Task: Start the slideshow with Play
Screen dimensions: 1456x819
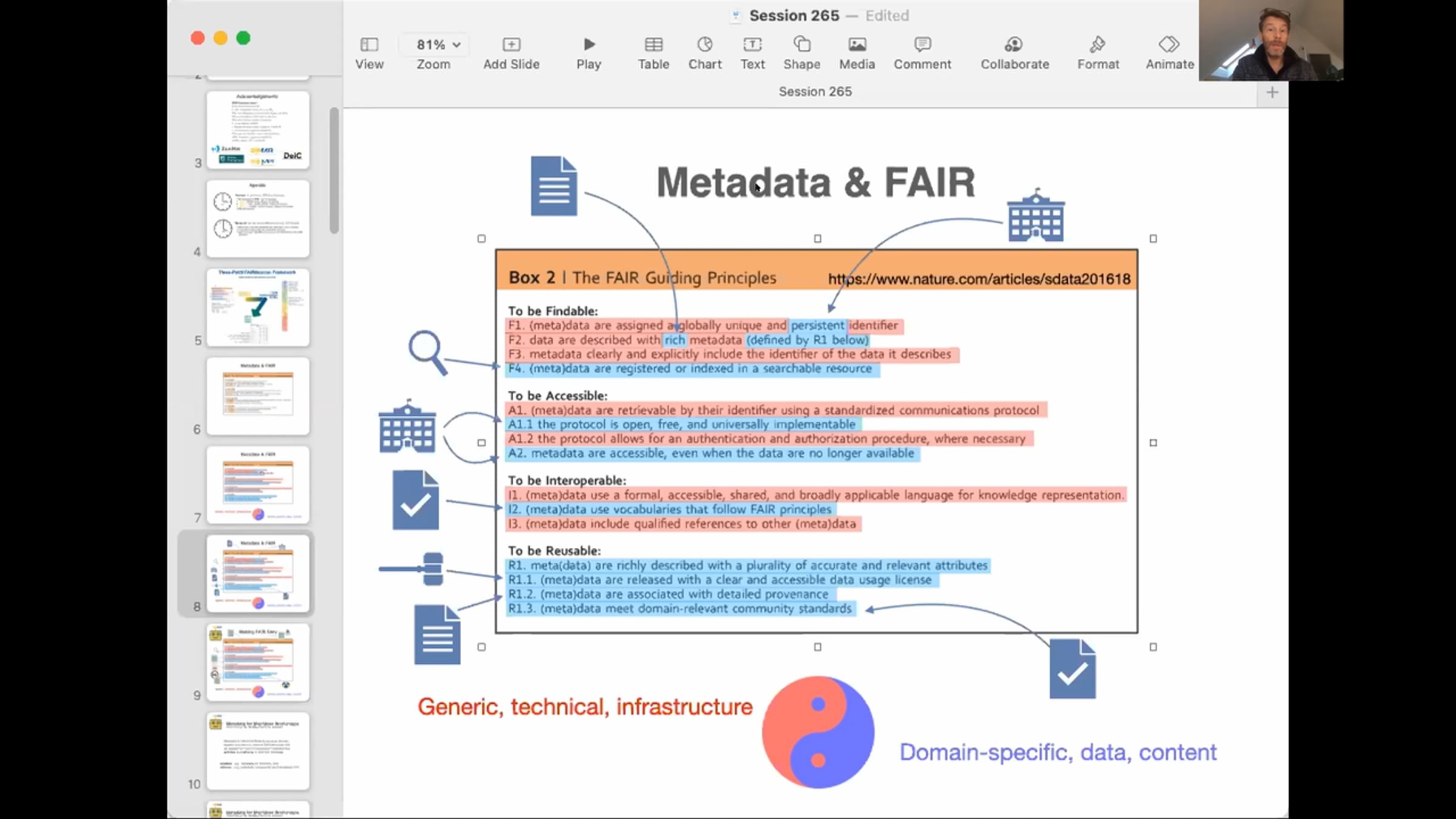Action: [x=588, y=52]
